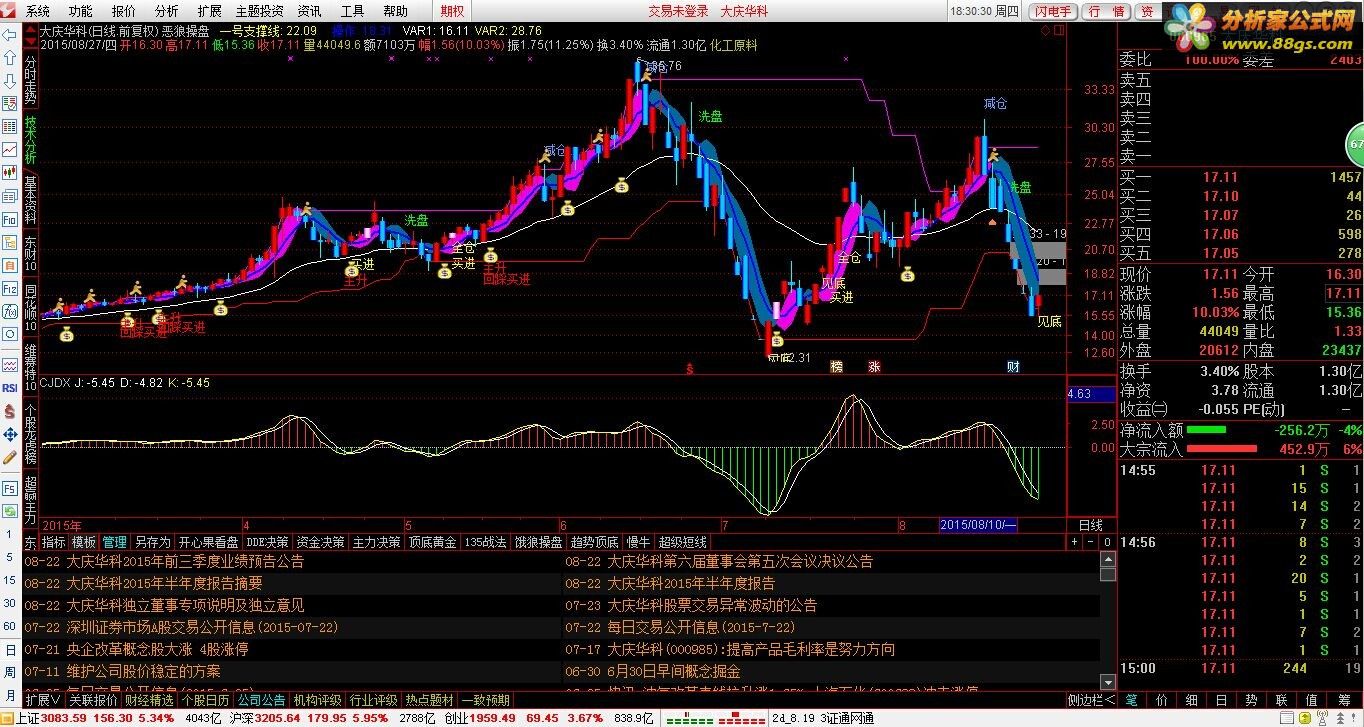
Task: Click the blue four-arrow move icon
Action: (x=9, y=435)
